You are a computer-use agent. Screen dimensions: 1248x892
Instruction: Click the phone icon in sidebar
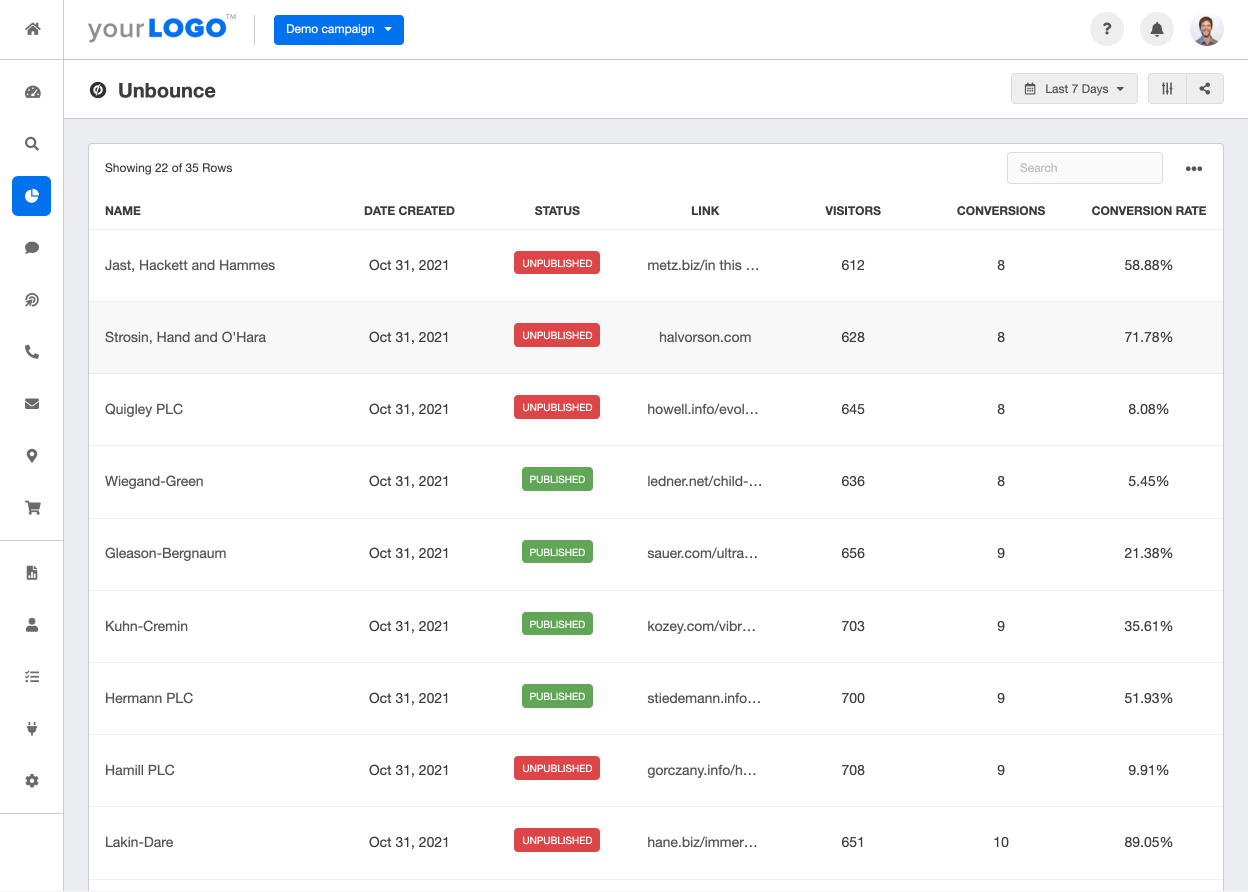[32, 352]
